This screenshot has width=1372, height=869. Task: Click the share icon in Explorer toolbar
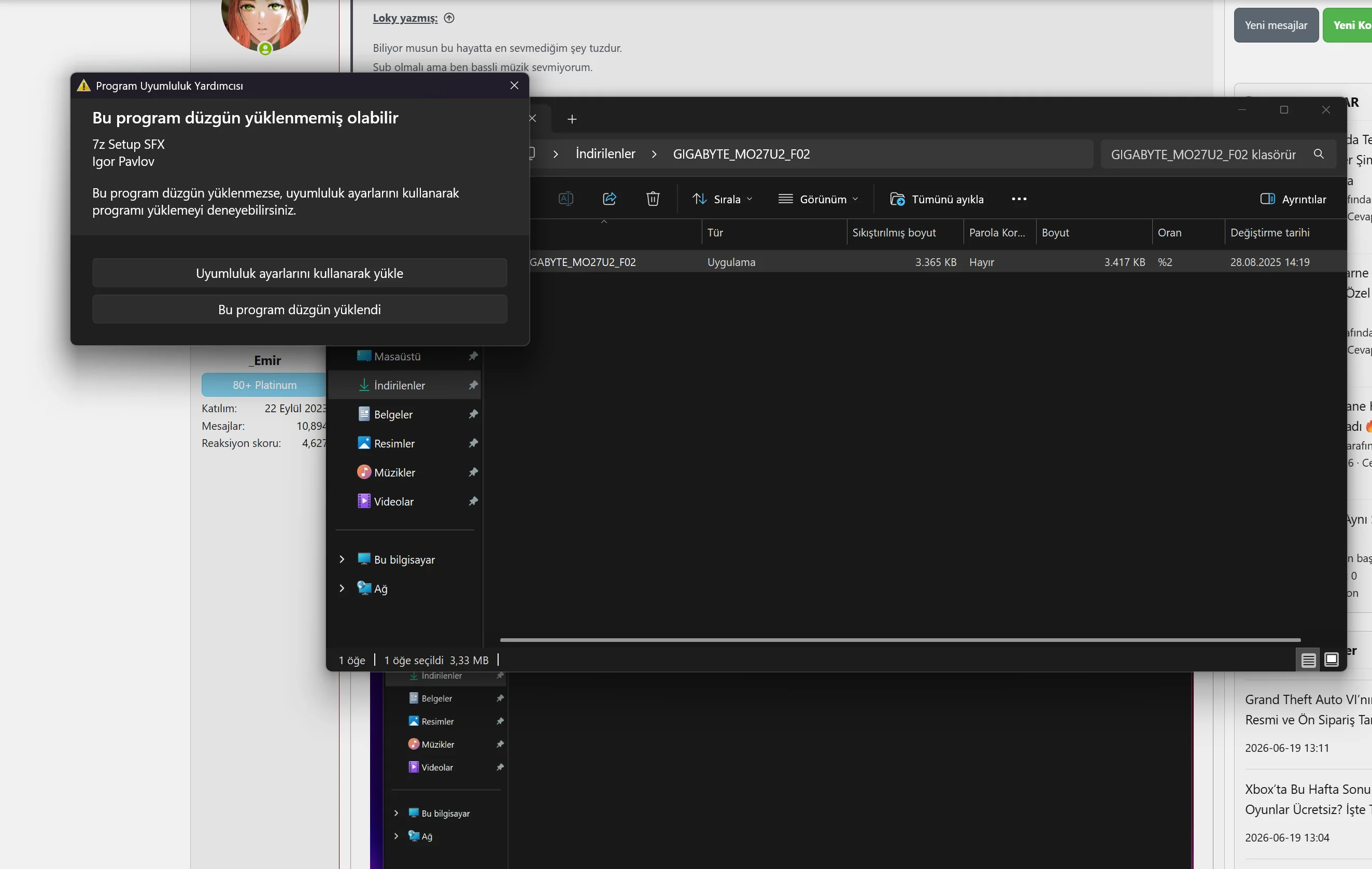pos(610,199)
